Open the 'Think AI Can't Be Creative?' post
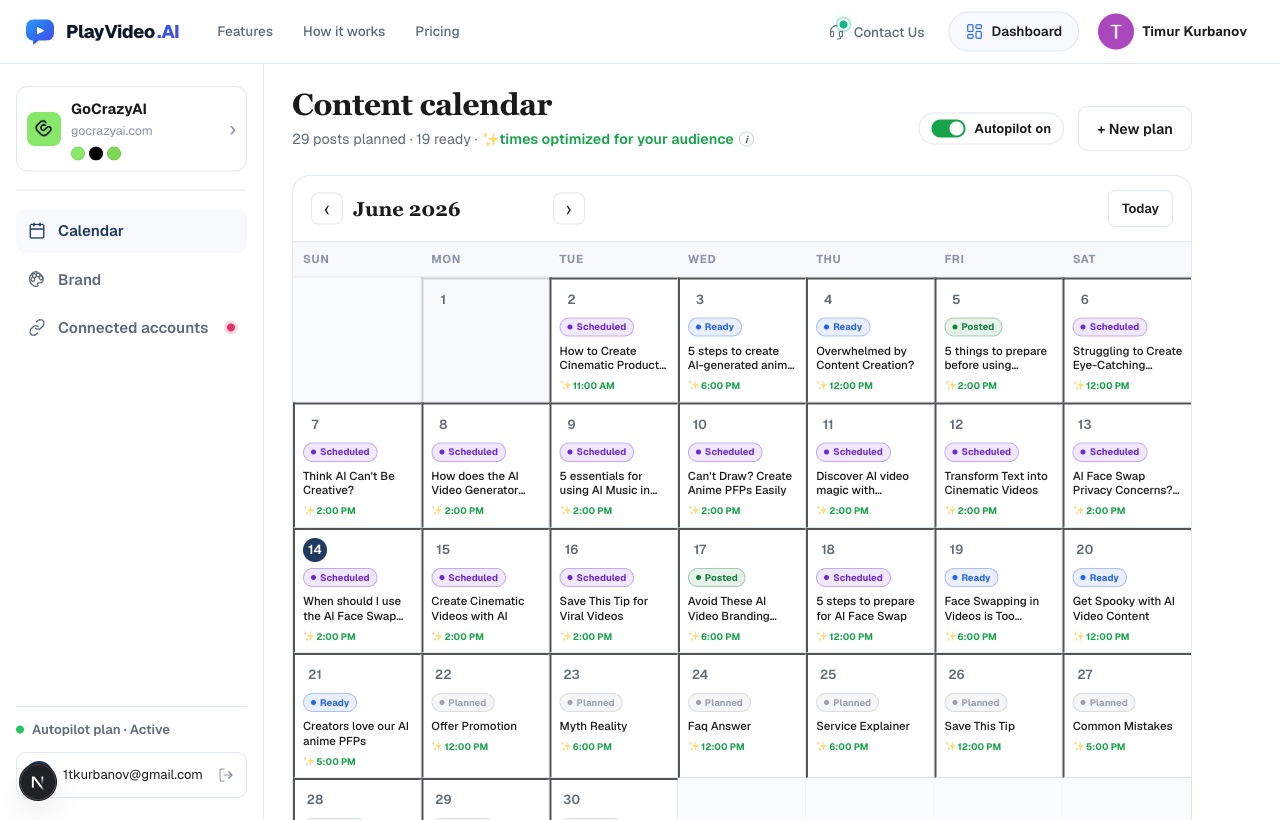The width and height of the screenshot is (1280, 820). tap(349, 483)
